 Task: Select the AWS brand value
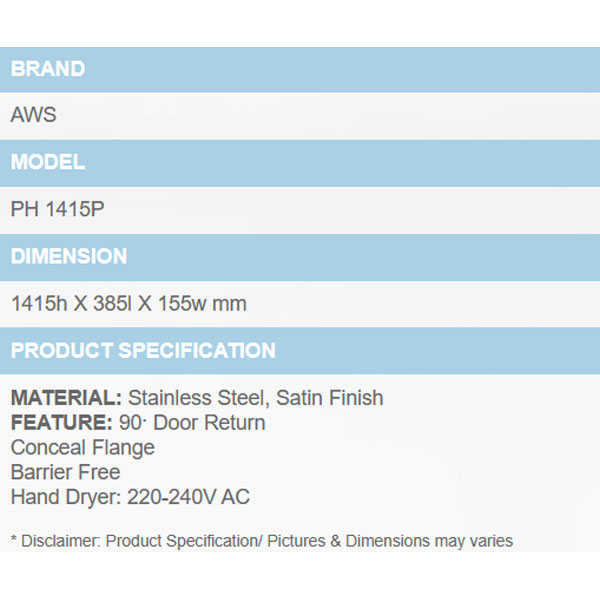coord(33,115)
